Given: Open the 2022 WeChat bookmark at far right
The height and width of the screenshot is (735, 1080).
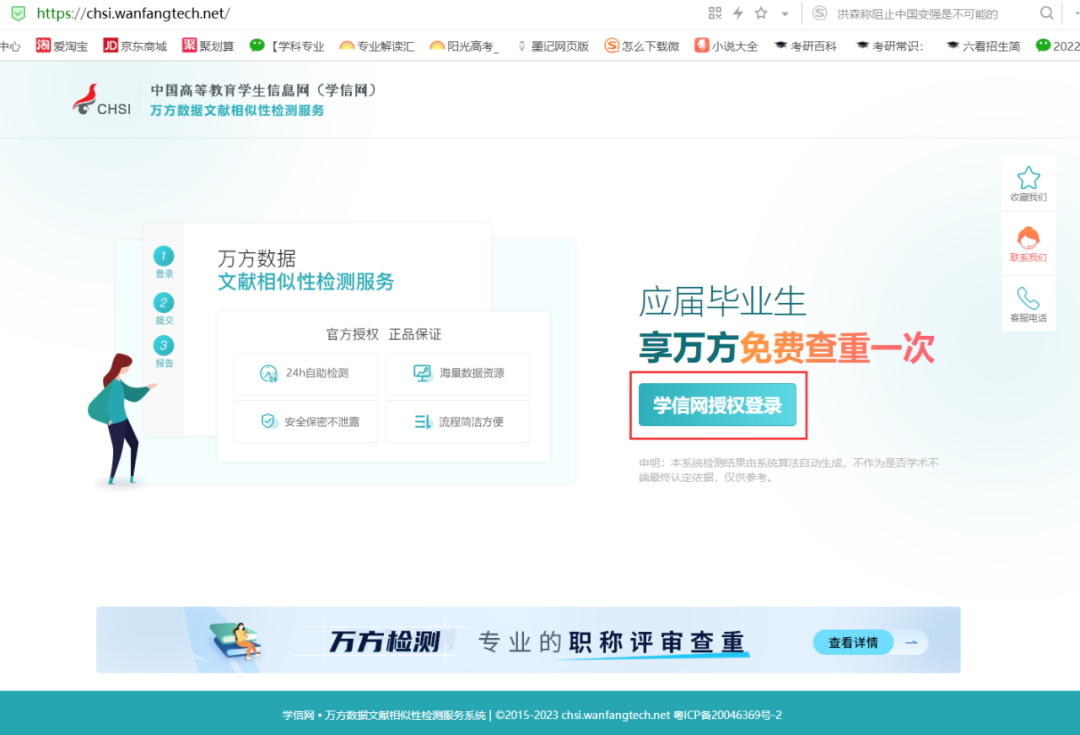Looking at the screenshot, I should click(1057, 46).
